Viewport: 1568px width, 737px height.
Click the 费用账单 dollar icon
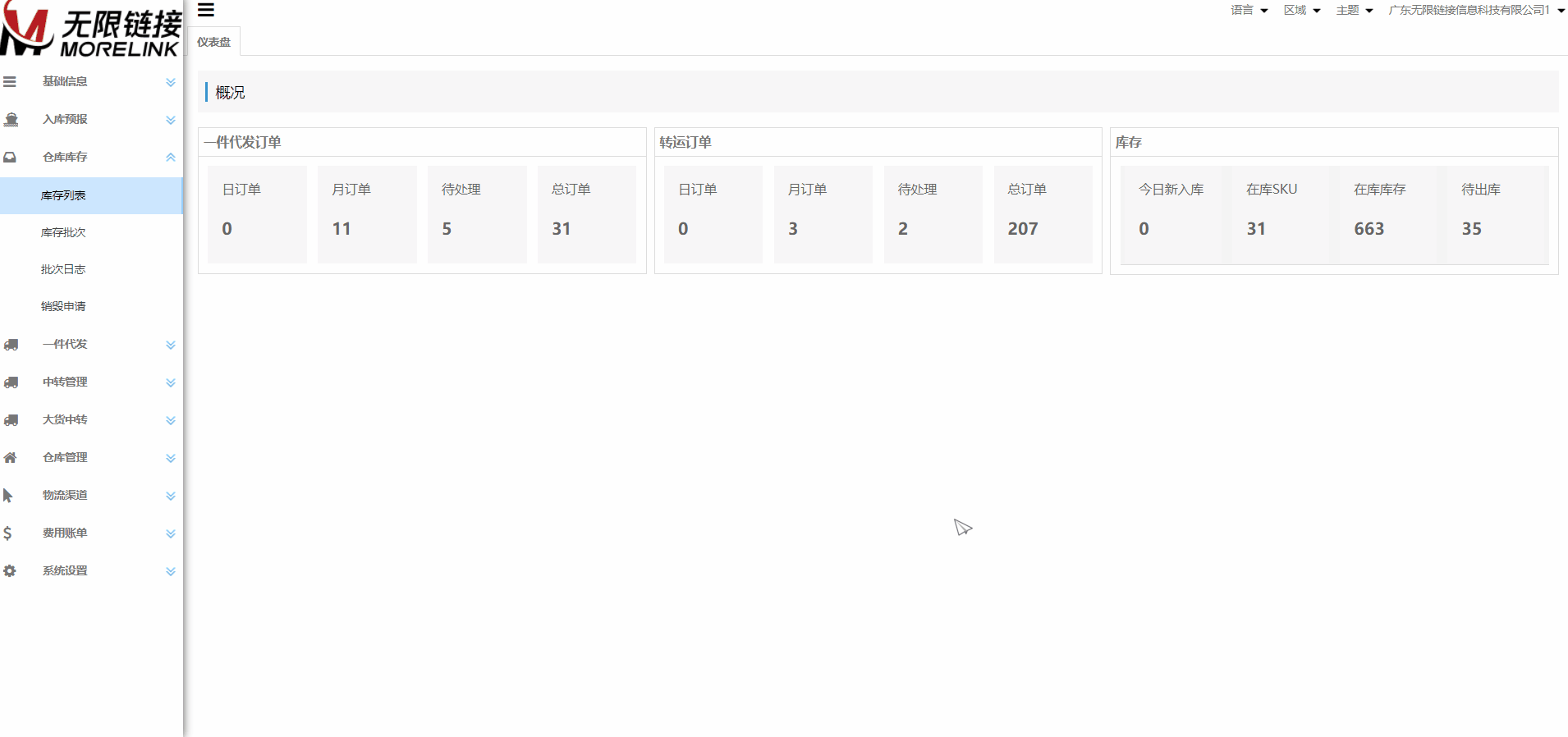[7, 533]
